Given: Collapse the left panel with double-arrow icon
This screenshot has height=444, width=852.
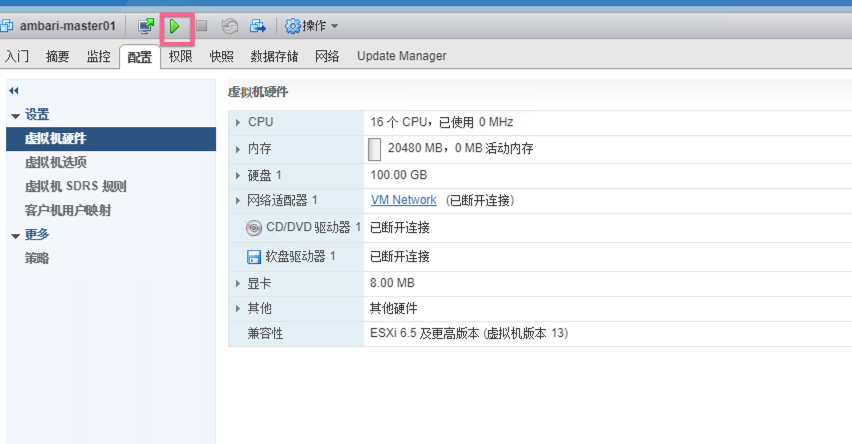Looking at the screenshot, I should (x=13, y=91).
